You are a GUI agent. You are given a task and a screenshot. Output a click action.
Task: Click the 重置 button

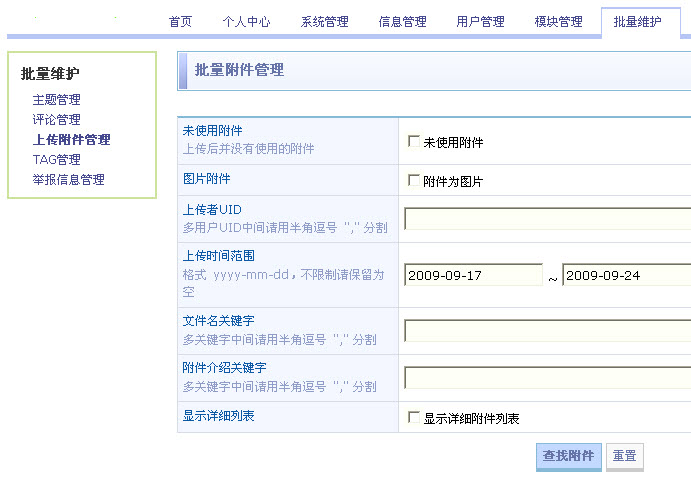[624, 456]
